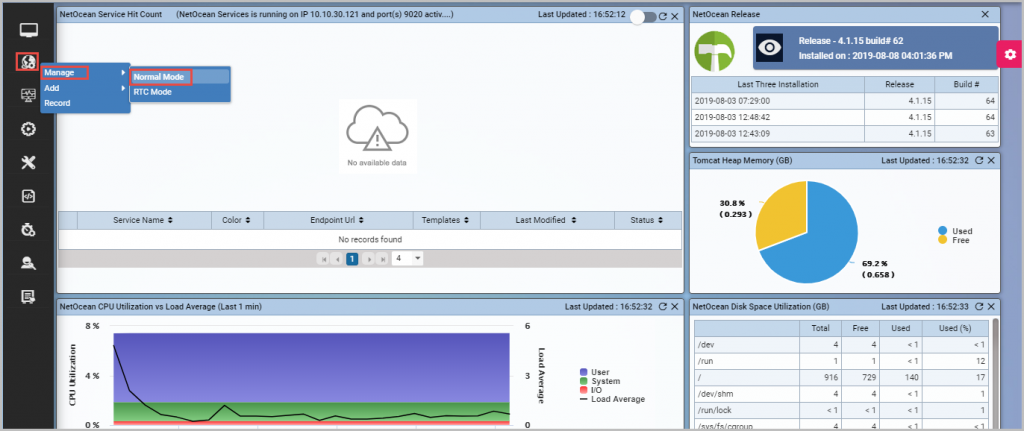Open the rows-per-page dropdown showing 4
This screenshot has width=1024, height=431.
(x=408, y=259)
